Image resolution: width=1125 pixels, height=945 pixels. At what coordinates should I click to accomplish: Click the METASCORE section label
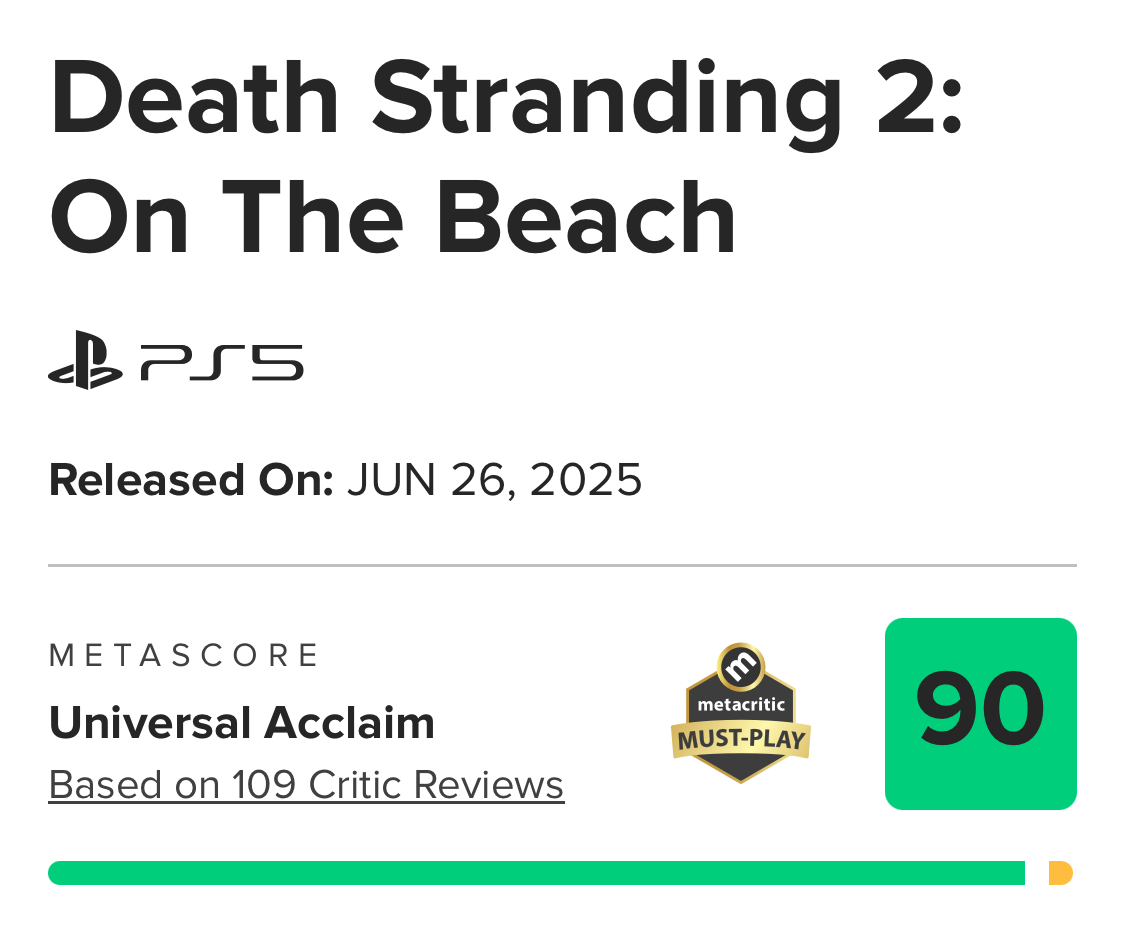coord(184,655)
